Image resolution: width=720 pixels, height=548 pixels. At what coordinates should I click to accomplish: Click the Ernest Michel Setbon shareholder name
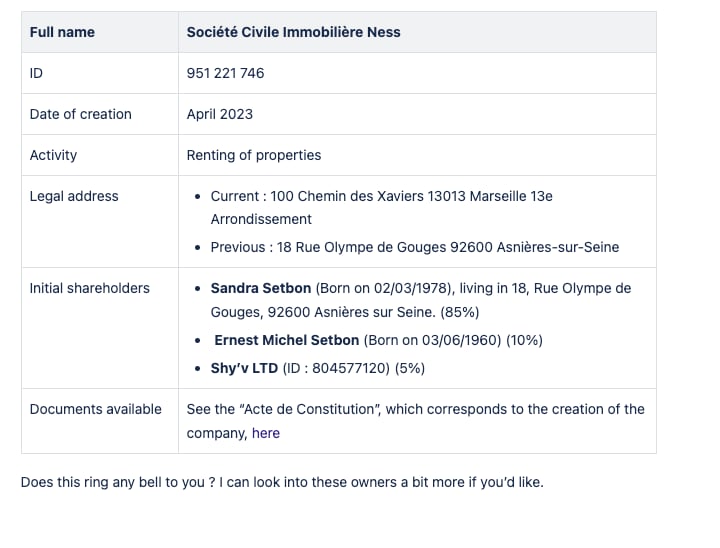point(287,340)
